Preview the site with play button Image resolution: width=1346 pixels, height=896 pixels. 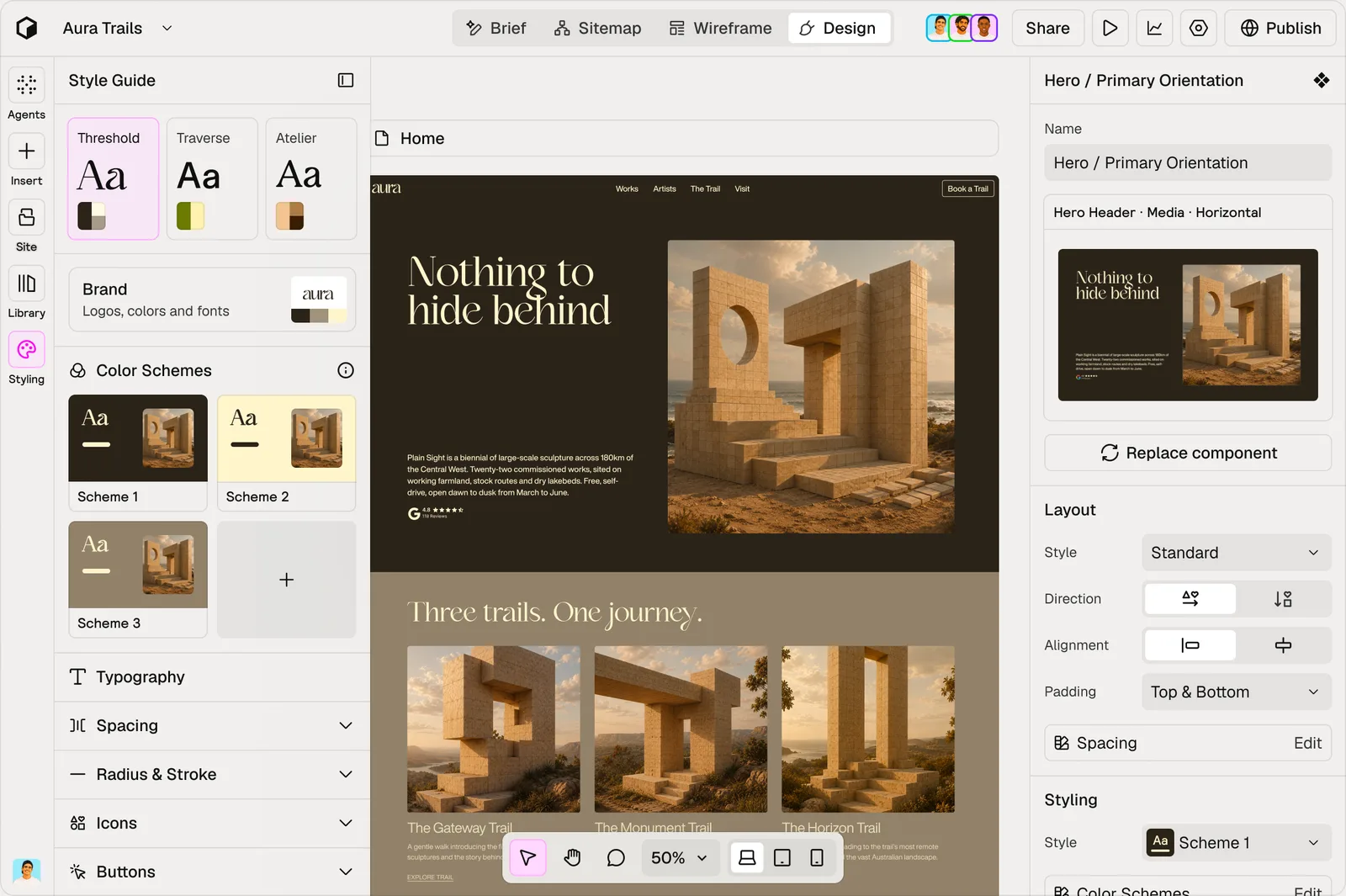tap(1110, 28)
